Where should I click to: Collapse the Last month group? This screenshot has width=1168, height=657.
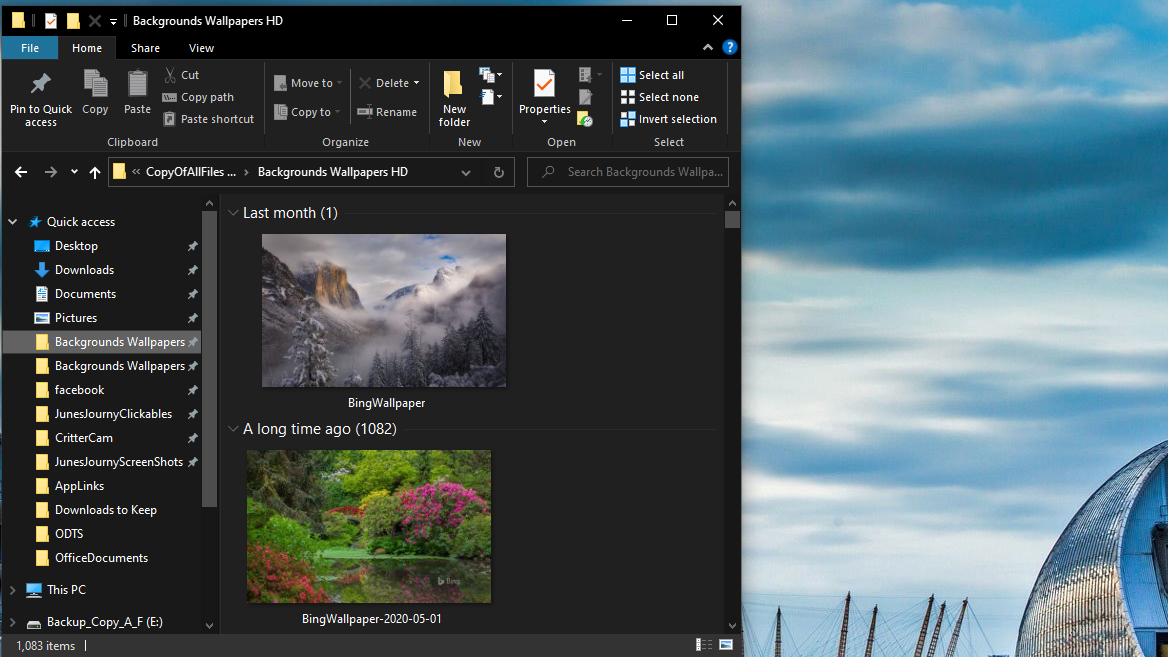pyautogui.click(x=233, y=213)
